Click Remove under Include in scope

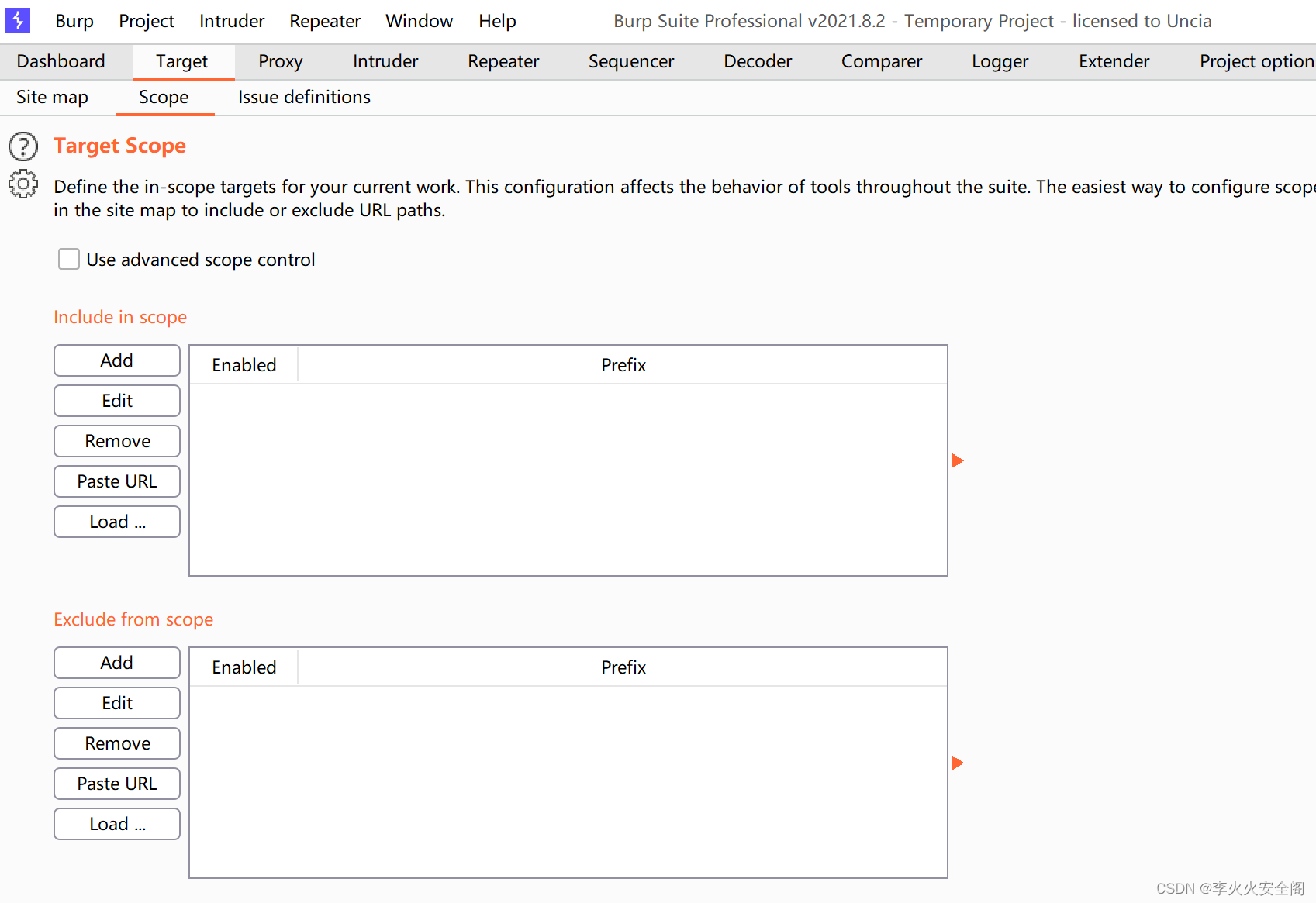pos(117,441)
